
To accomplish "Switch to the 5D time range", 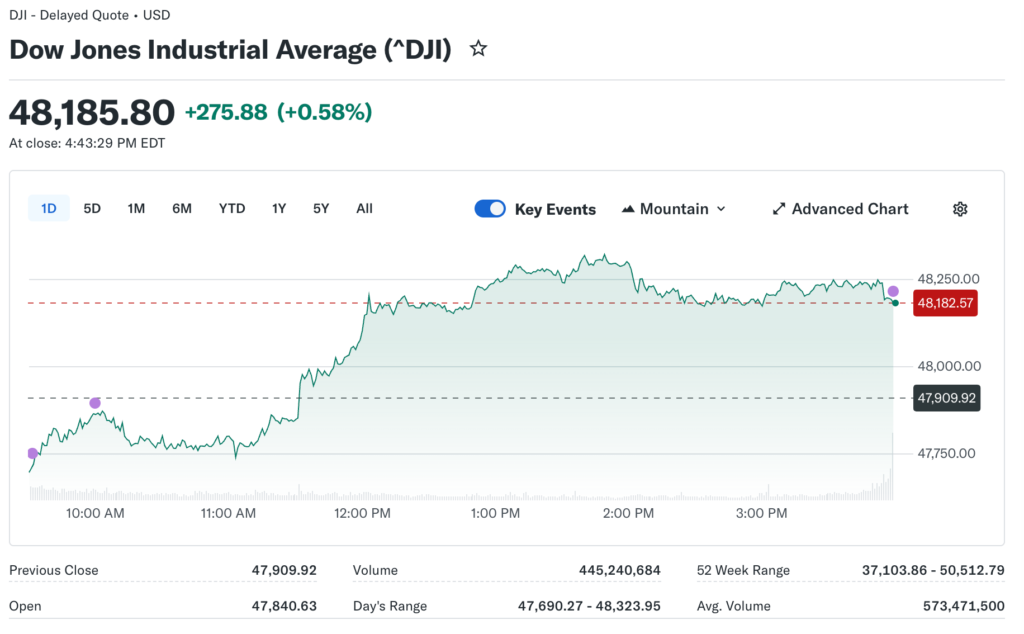I will 92,209.
